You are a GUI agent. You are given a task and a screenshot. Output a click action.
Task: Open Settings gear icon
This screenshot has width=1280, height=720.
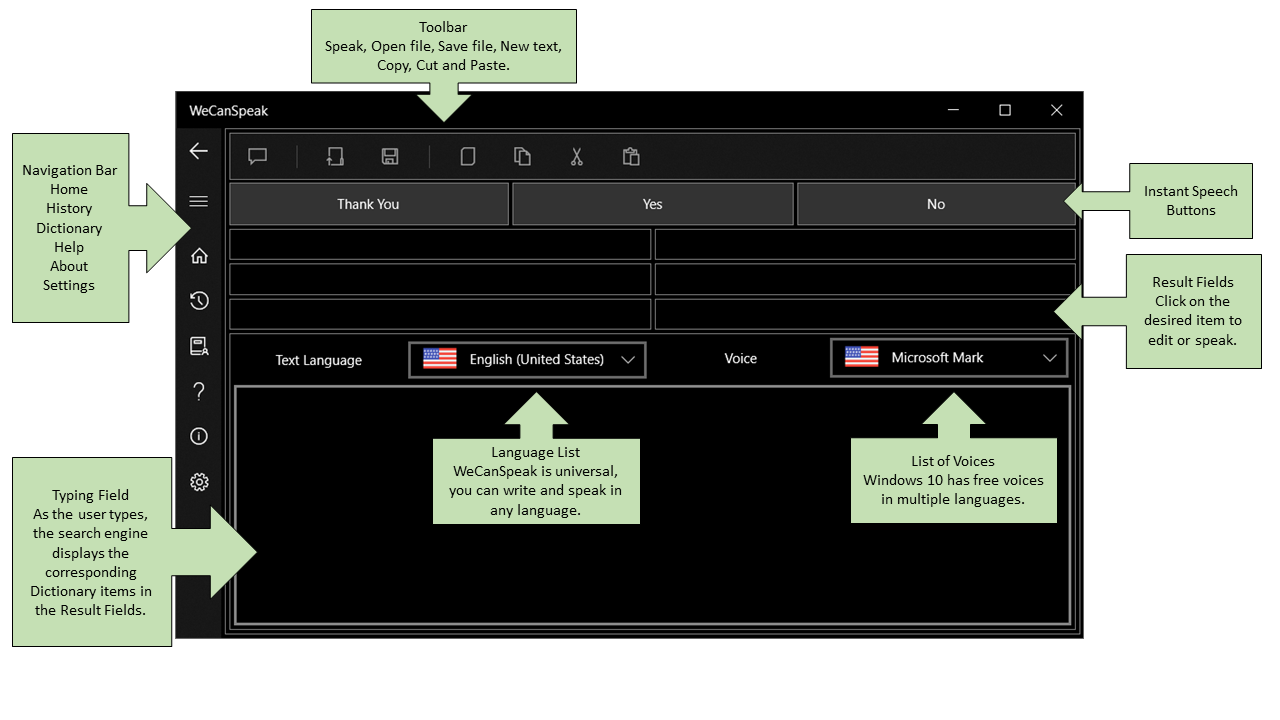[x=199, y=482]
